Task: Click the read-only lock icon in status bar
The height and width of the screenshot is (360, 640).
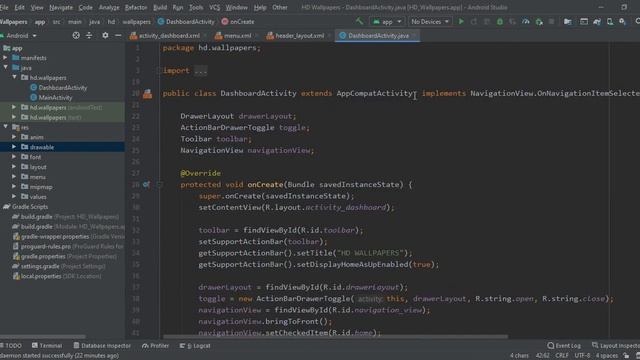Action: pos(626,356)
